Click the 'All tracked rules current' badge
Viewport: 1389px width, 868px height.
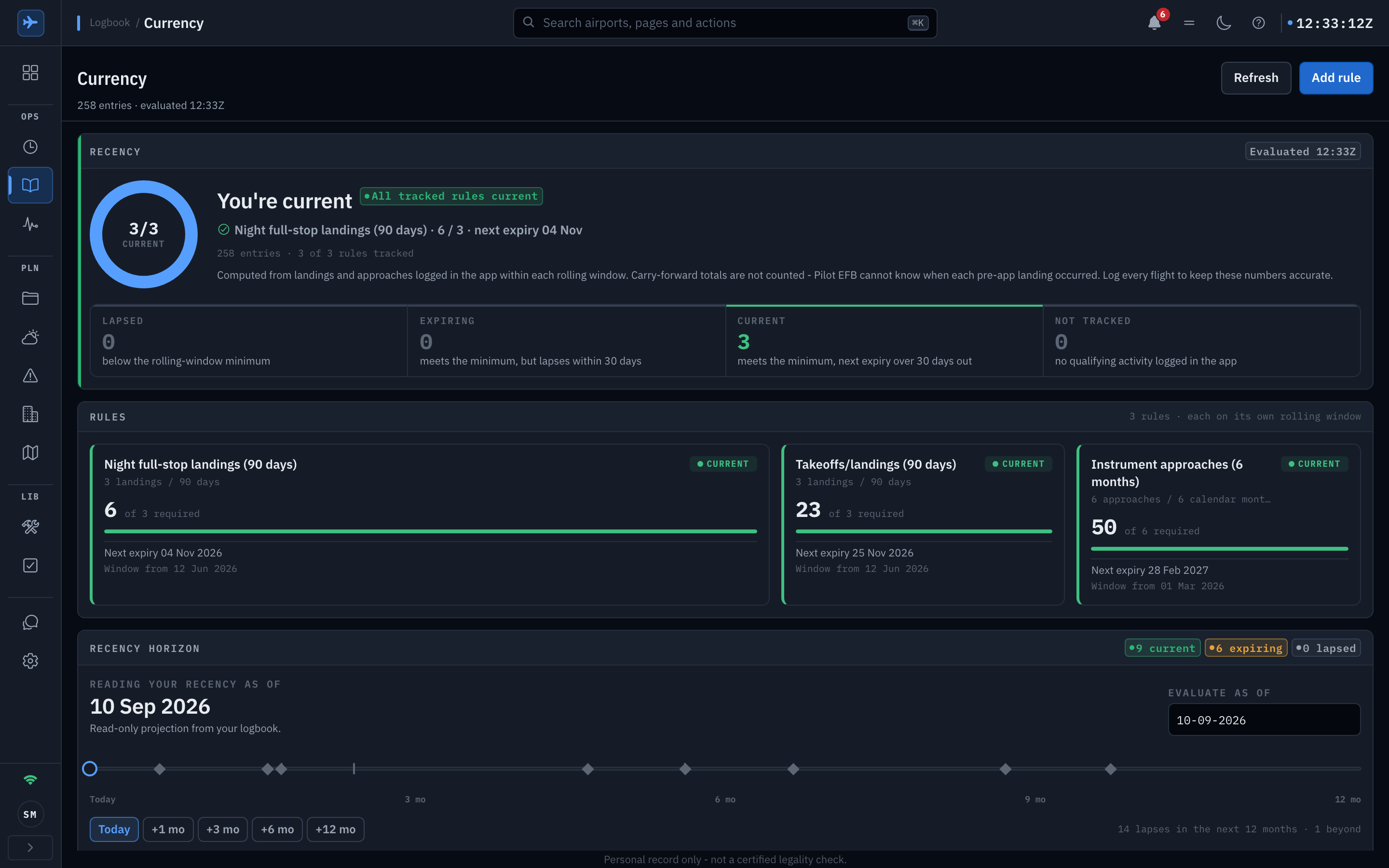(451, 196)
